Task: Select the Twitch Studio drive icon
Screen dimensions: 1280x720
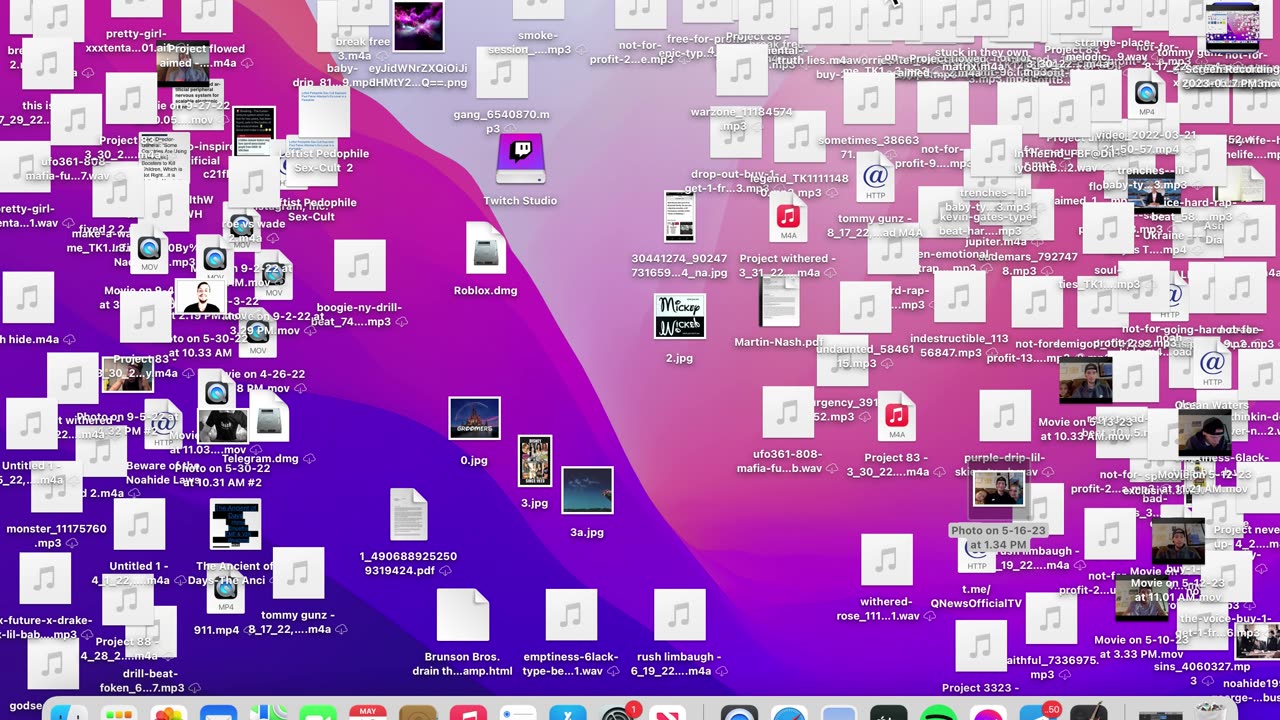Action: coord(521,159)
